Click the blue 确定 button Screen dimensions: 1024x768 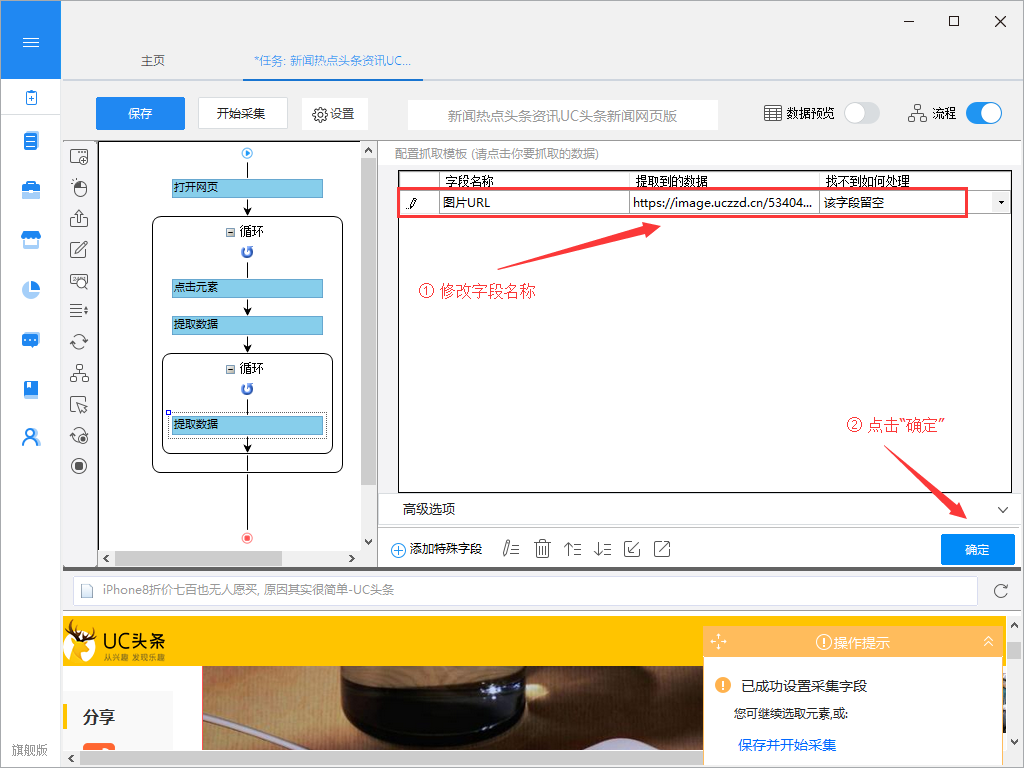[x=977, y=549]
